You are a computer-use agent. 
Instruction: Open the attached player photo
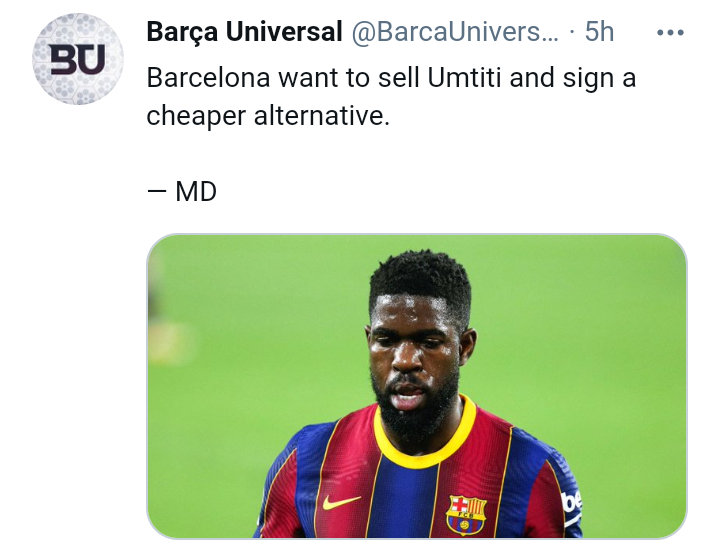tap(417, 386)
